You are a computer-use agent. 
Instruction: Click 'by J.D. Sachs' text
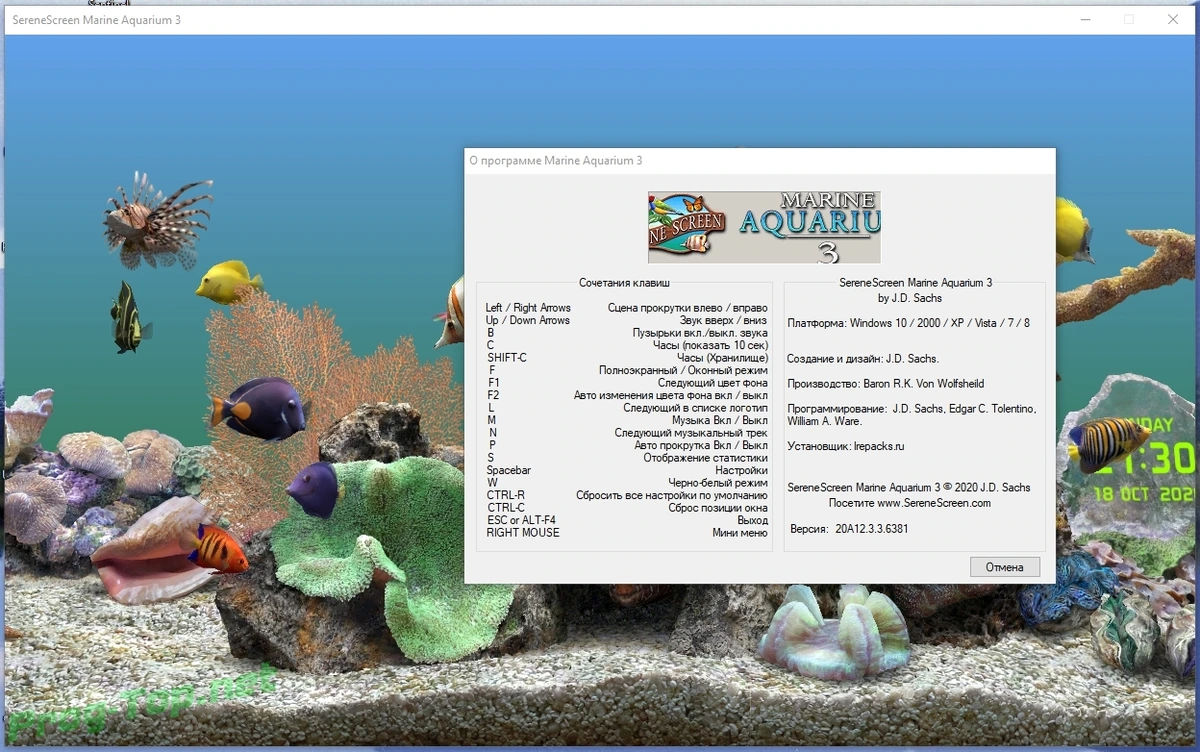pos(910,298)
